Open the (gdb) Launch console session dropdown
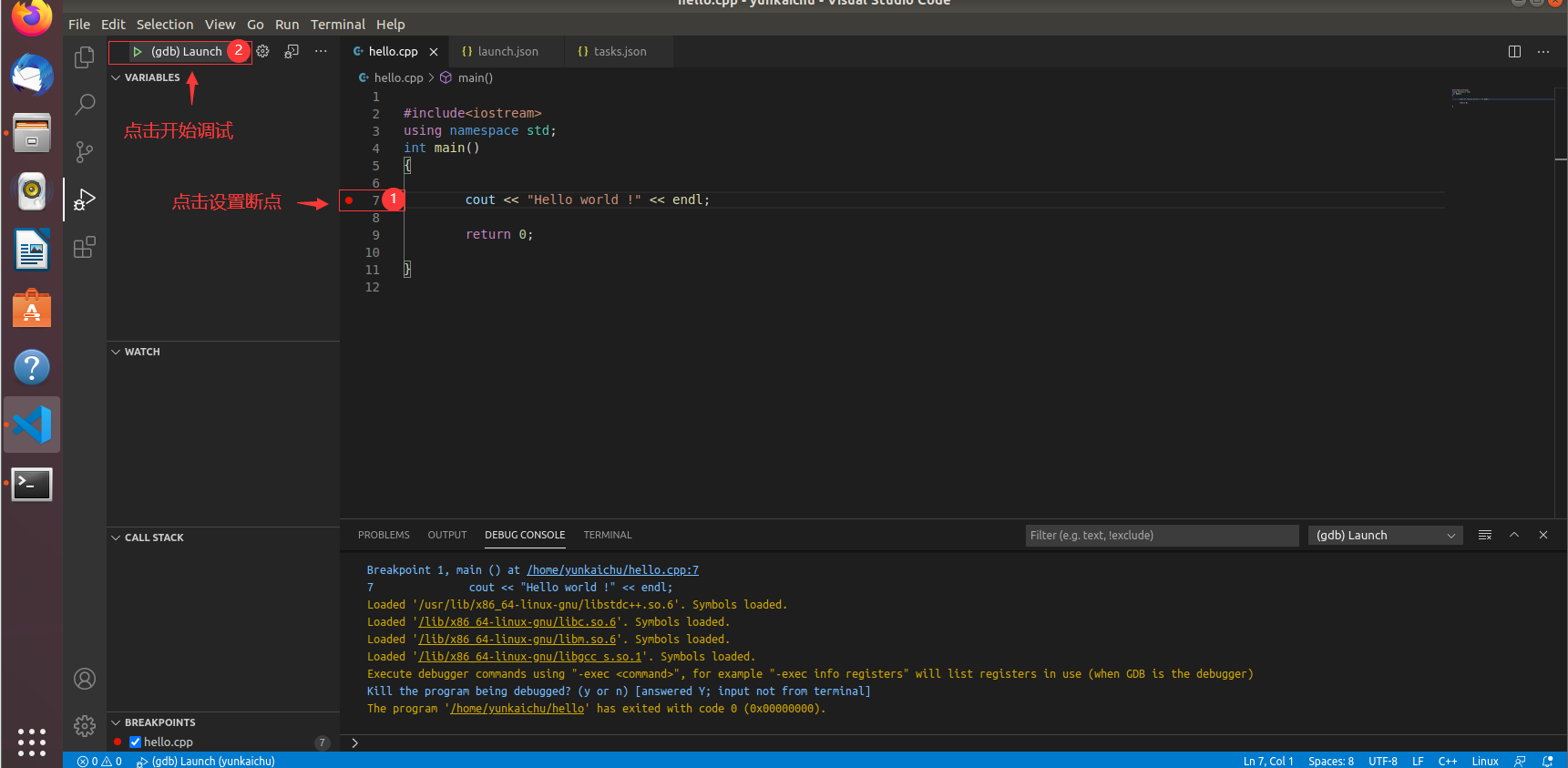Viewport: 1568px width, 768px height. click(1386, 536)
